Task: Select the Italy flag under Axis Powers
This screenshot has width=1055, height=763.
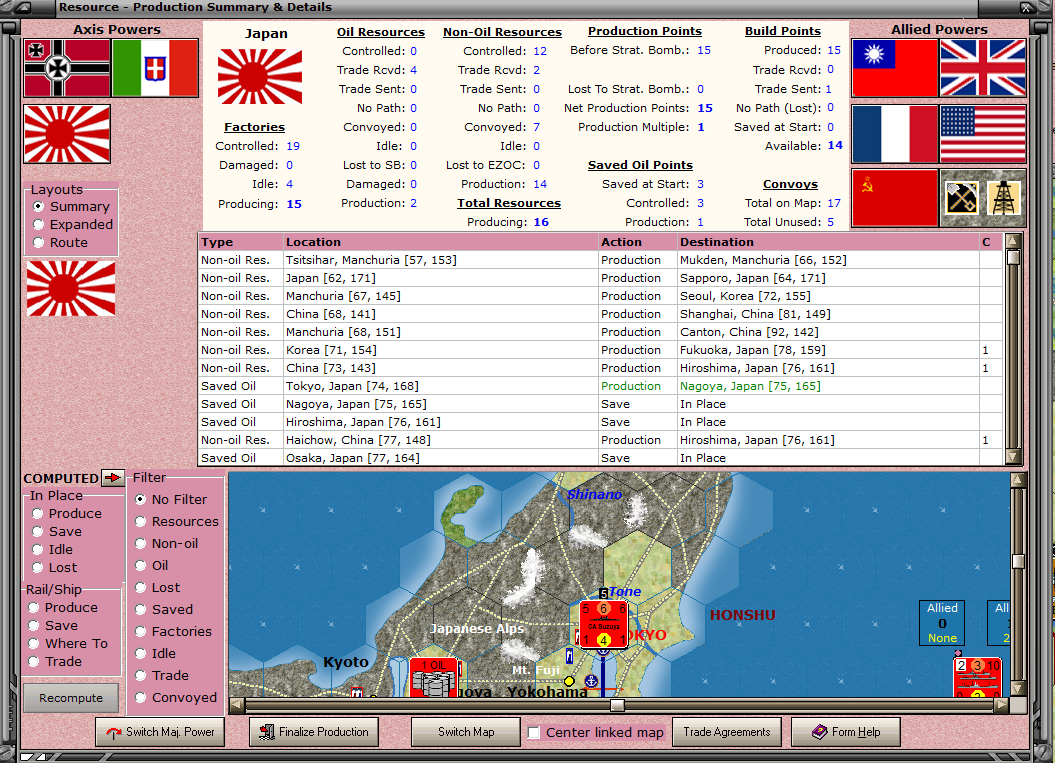Action: (155, 68)
